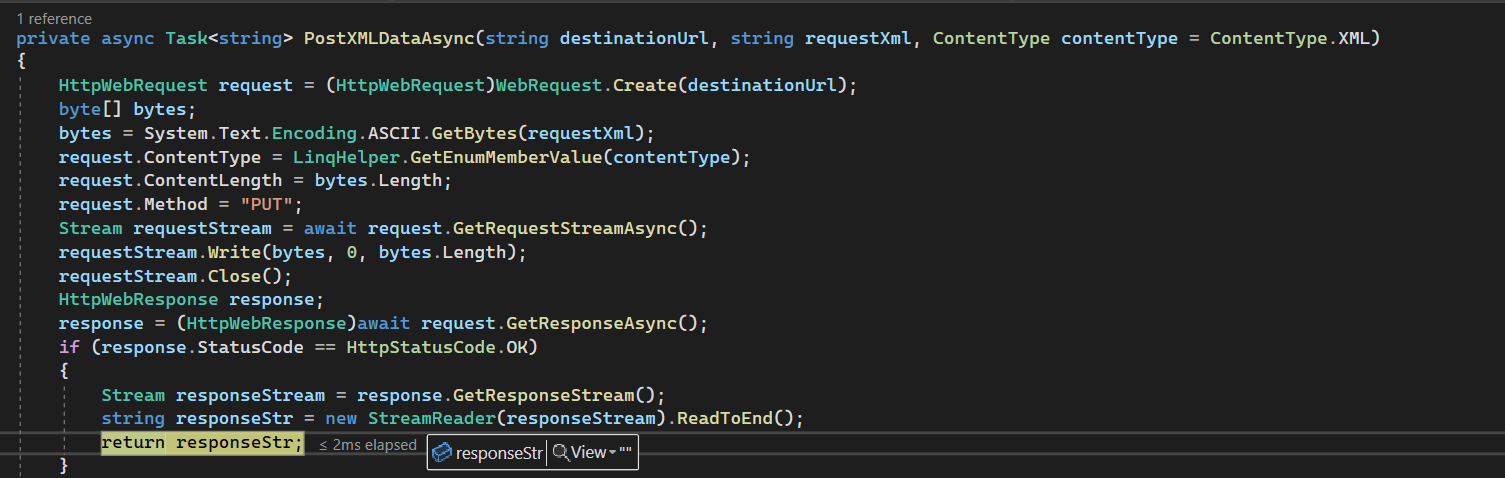Click the PostXMLDataAsync method name
The height and width of the screenshot is (478, 1505).
pos(389,38)
